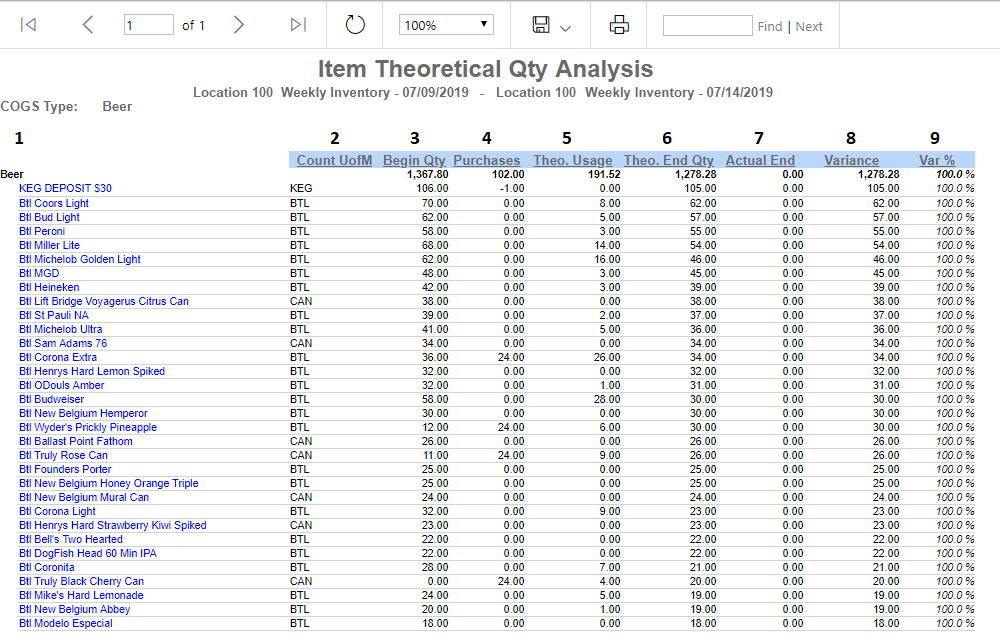Open the Btl MGD item

[x=39, y=273]
